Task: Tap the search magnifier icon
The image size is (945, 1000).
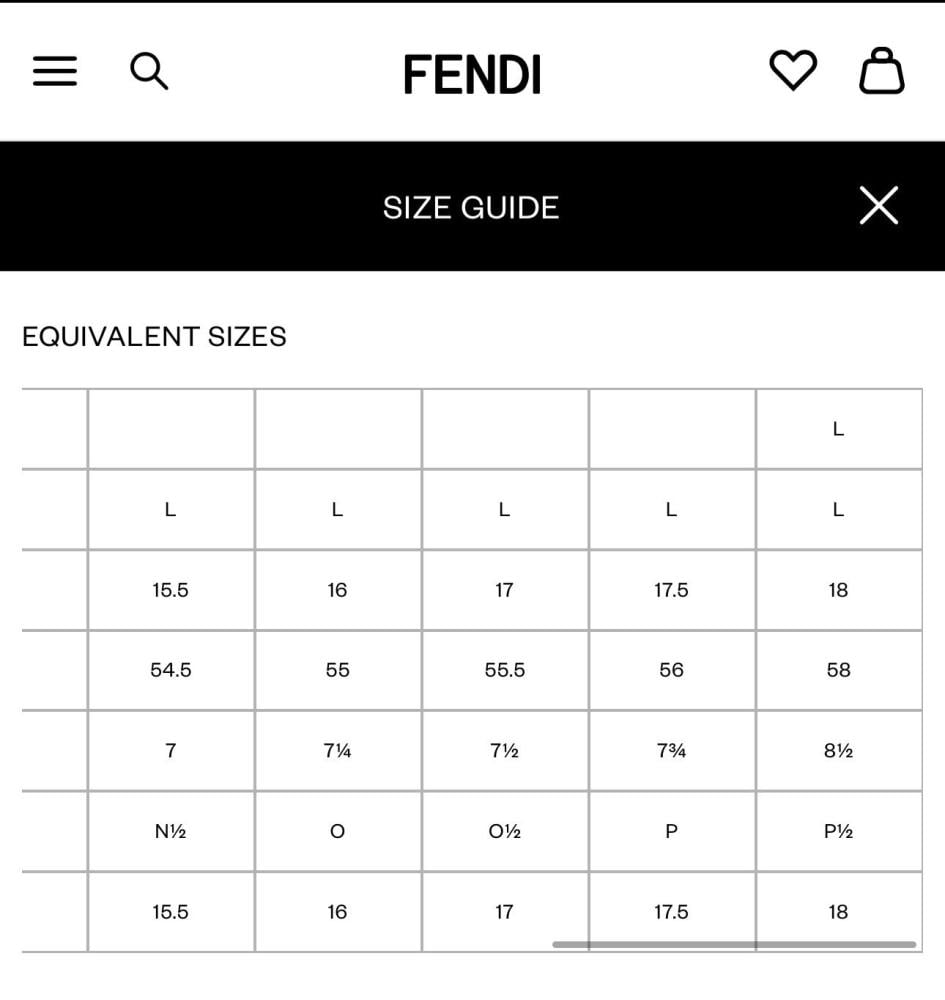Action: [149, 72]
